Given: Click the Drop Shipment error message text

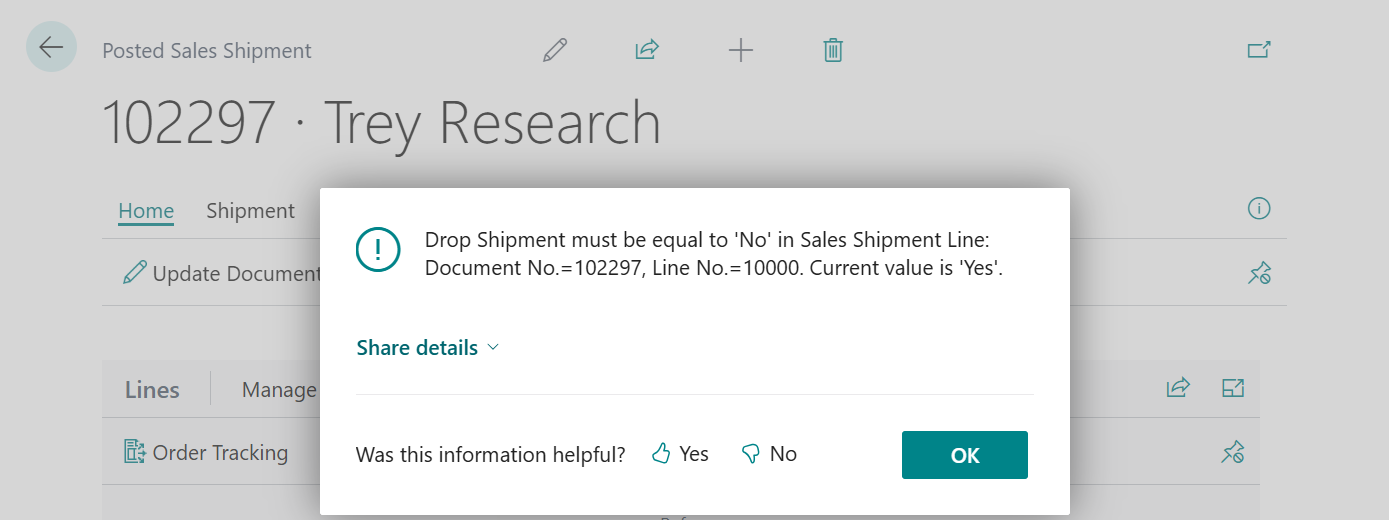Looking at the screenshot, I should 713,254.
